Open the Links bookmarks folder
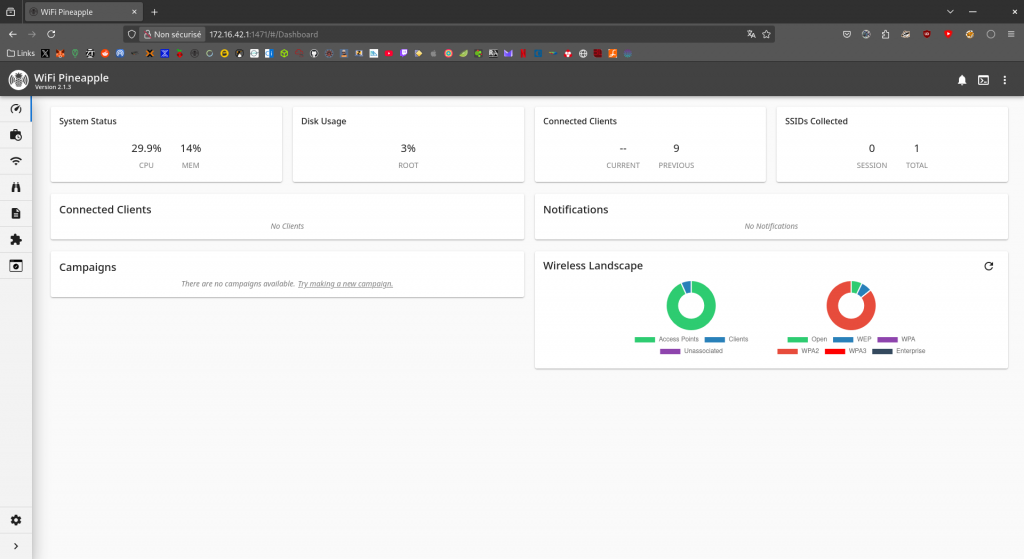 point(21,54)
